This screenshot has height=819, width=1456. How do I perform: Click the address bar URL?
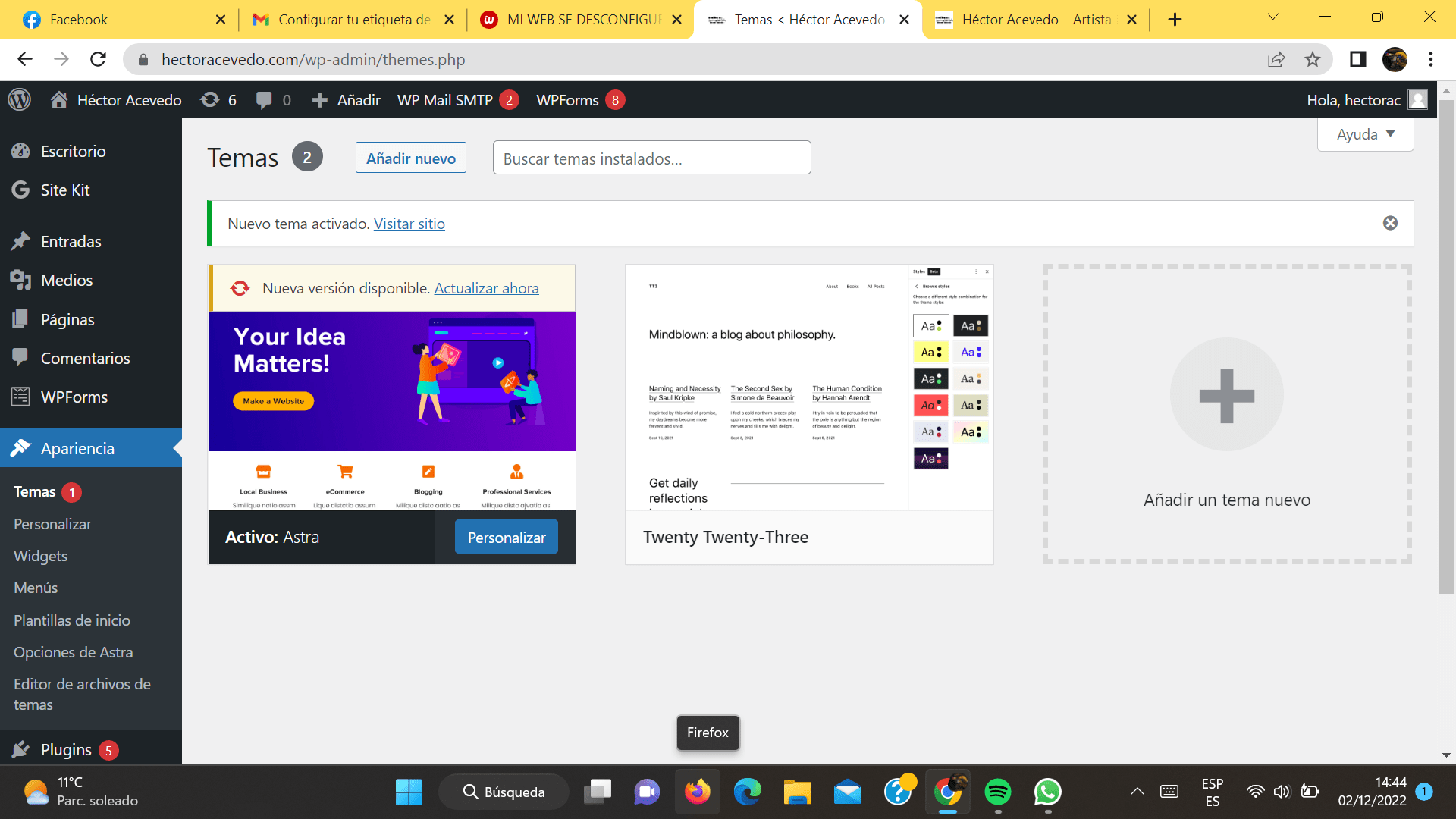point(313,59)
